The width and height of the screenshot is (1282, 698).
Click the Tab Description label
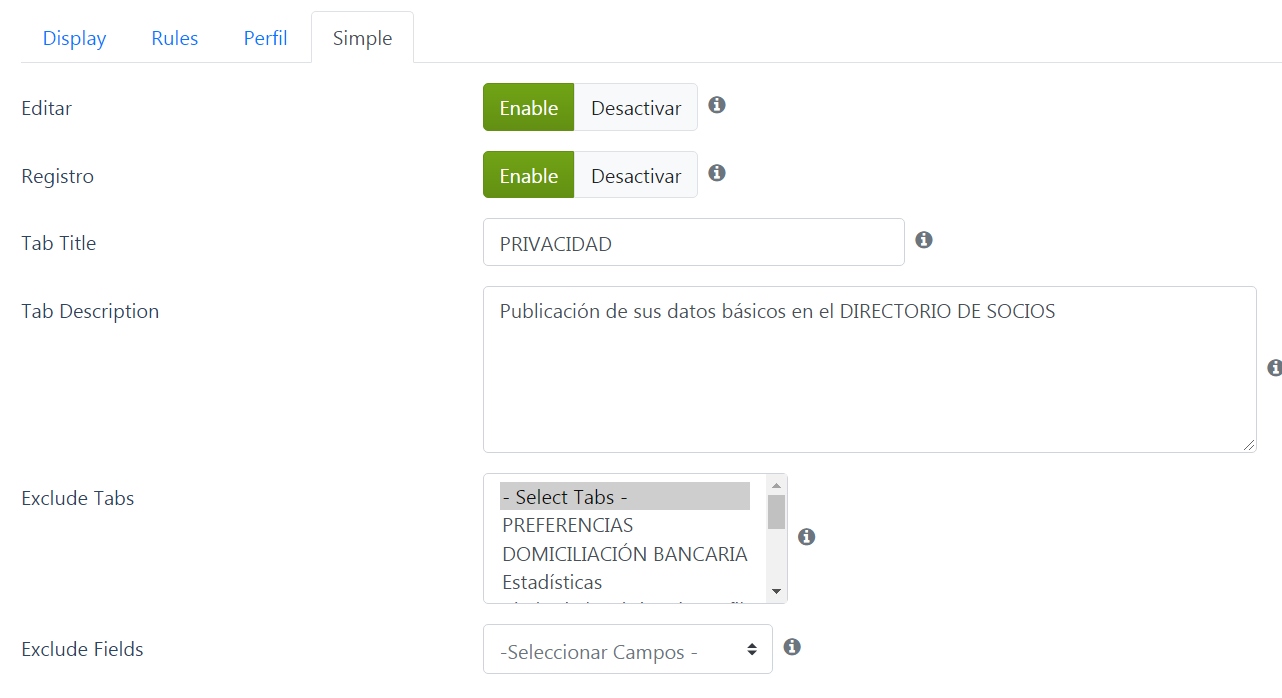pyautogui.click(x=90, y=311)
